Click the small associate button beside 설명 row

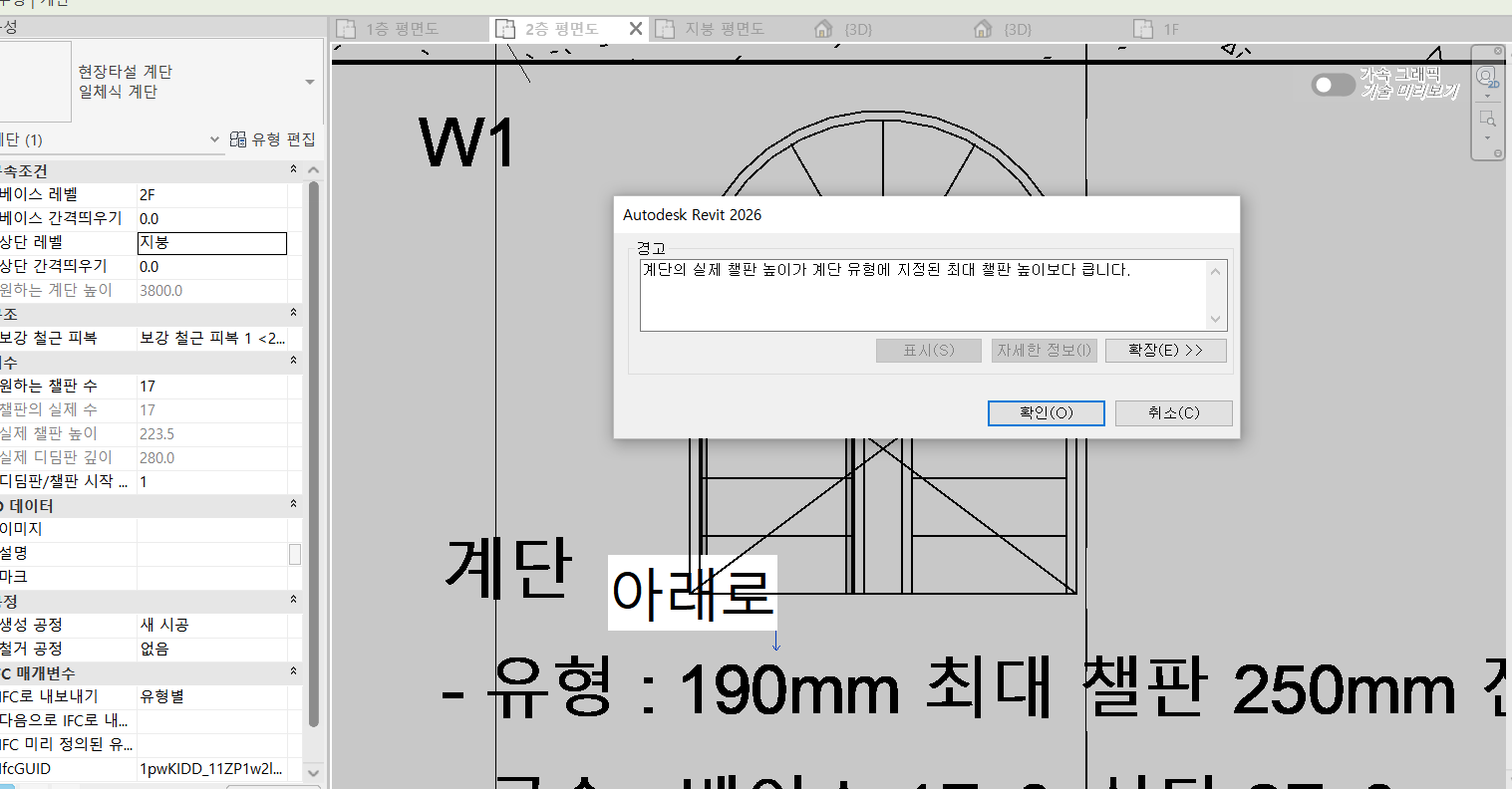295,554
